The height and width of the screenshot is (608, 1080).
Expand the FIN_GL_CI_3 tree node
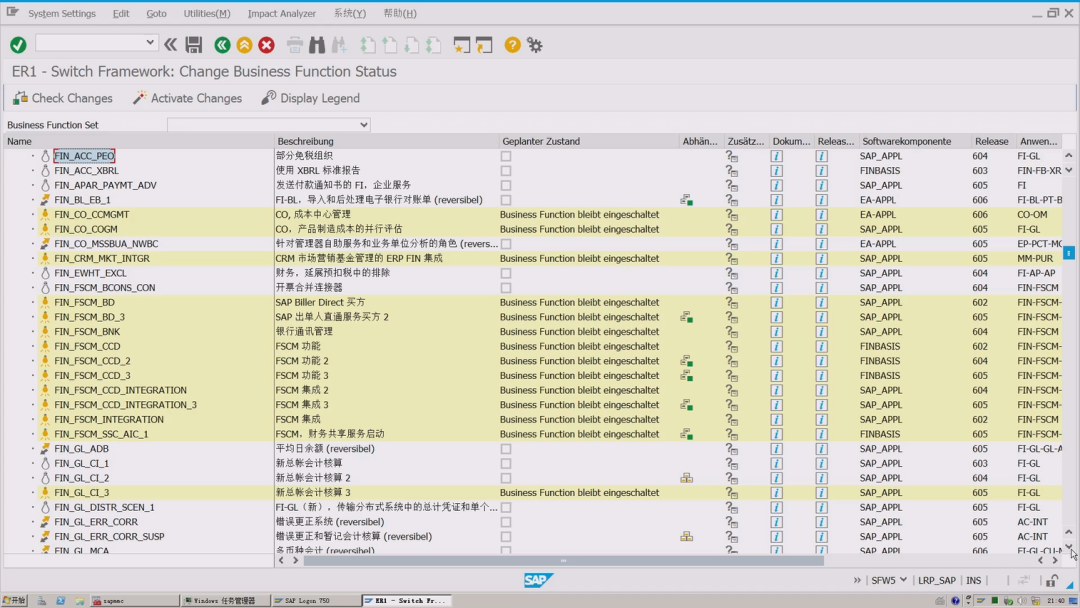pyautogui.click(x=32, y=493)
